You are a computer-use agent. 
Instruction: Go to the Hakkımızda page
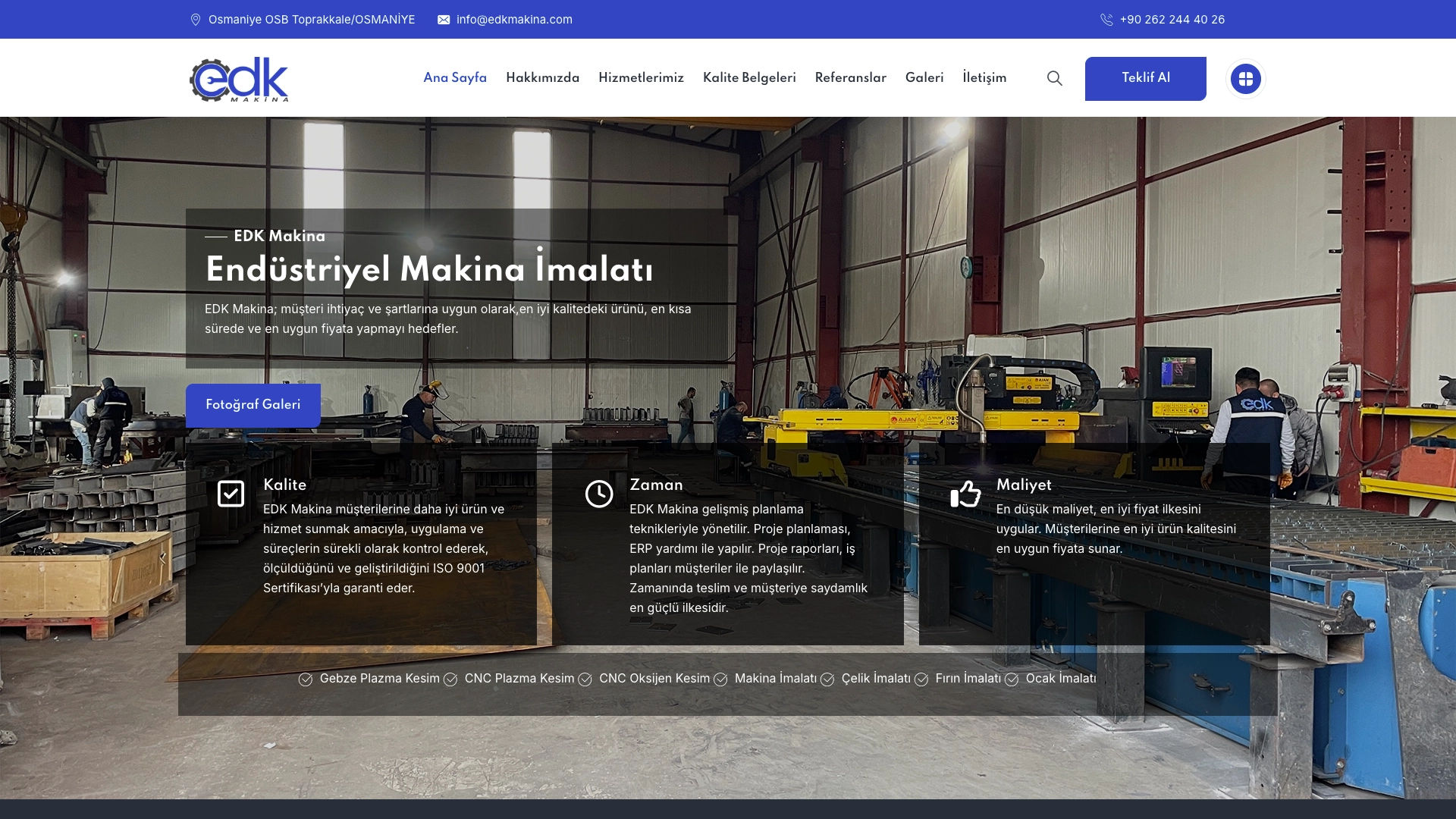pyautogui.click(x=542, y=77)
